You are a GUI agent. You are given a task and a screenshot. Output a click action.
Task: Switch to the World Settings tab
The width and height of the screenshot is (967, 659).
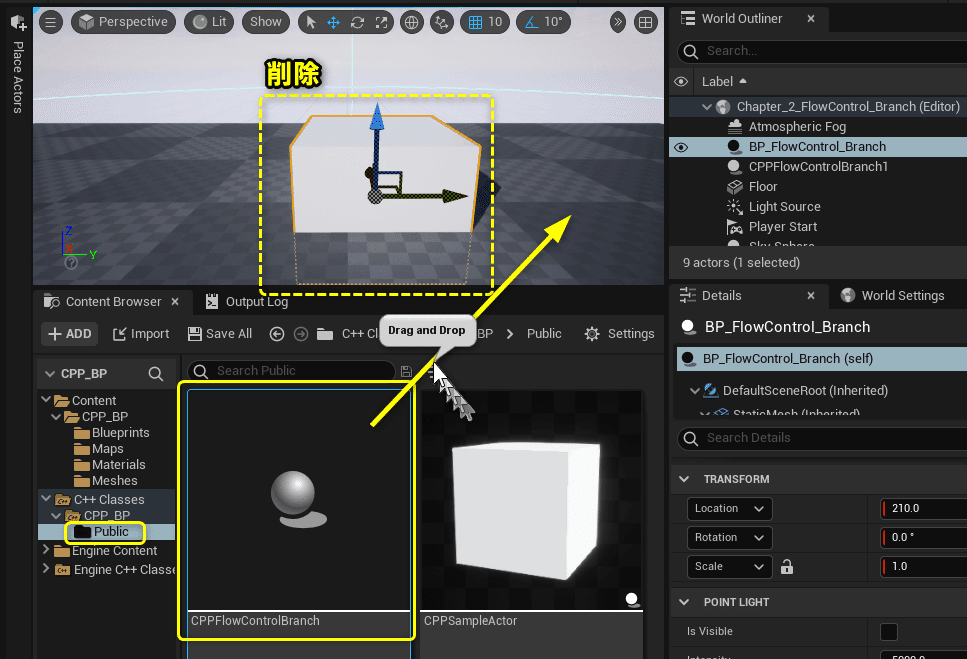coord(892,296)
